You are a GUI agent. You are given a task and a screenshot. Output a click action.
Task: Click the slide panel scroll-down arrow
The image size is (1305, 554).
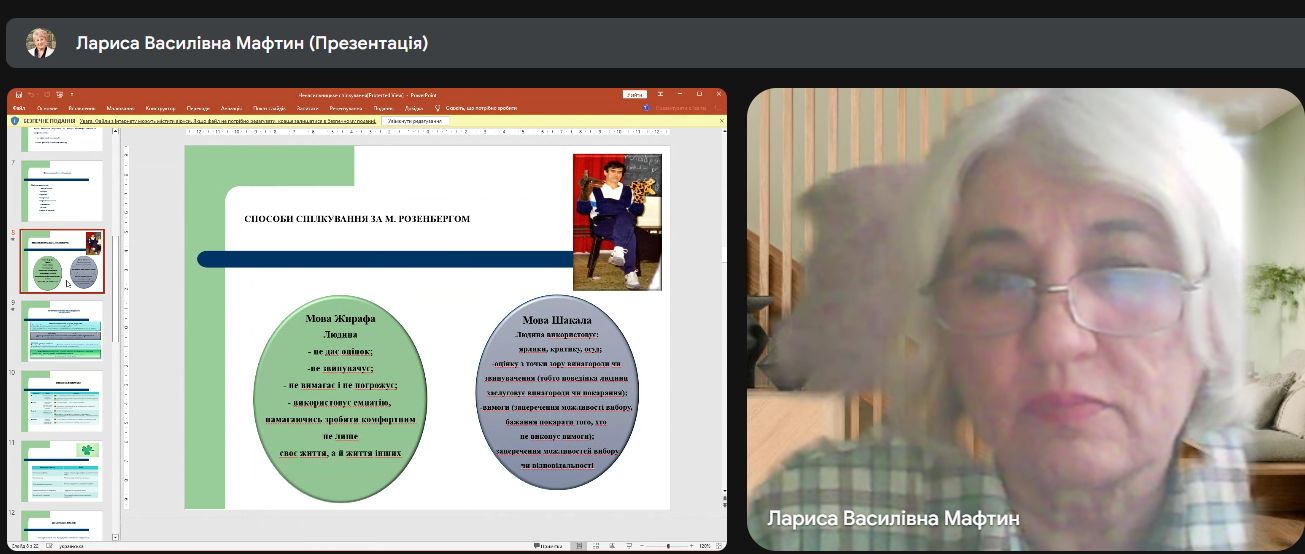click(117, 534)
